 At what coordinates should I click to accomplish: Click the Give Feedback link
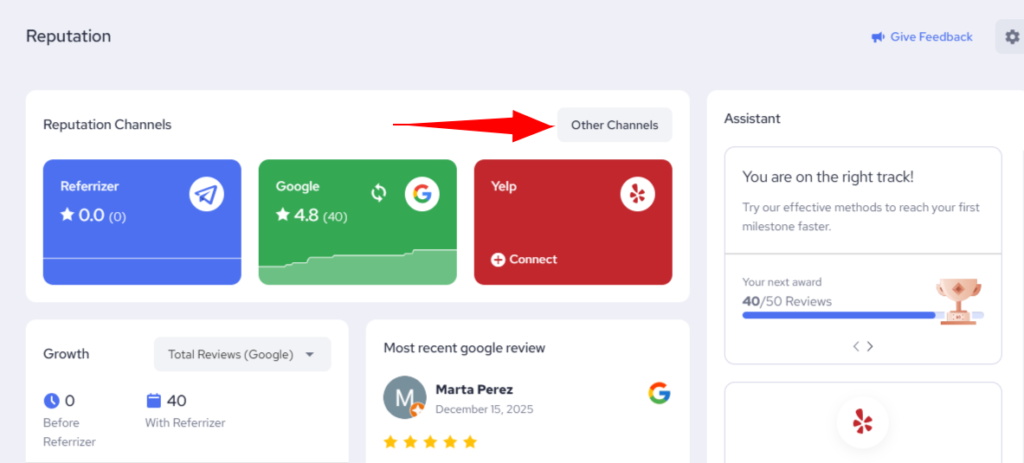pyautogui.click(x=931, y=37)
